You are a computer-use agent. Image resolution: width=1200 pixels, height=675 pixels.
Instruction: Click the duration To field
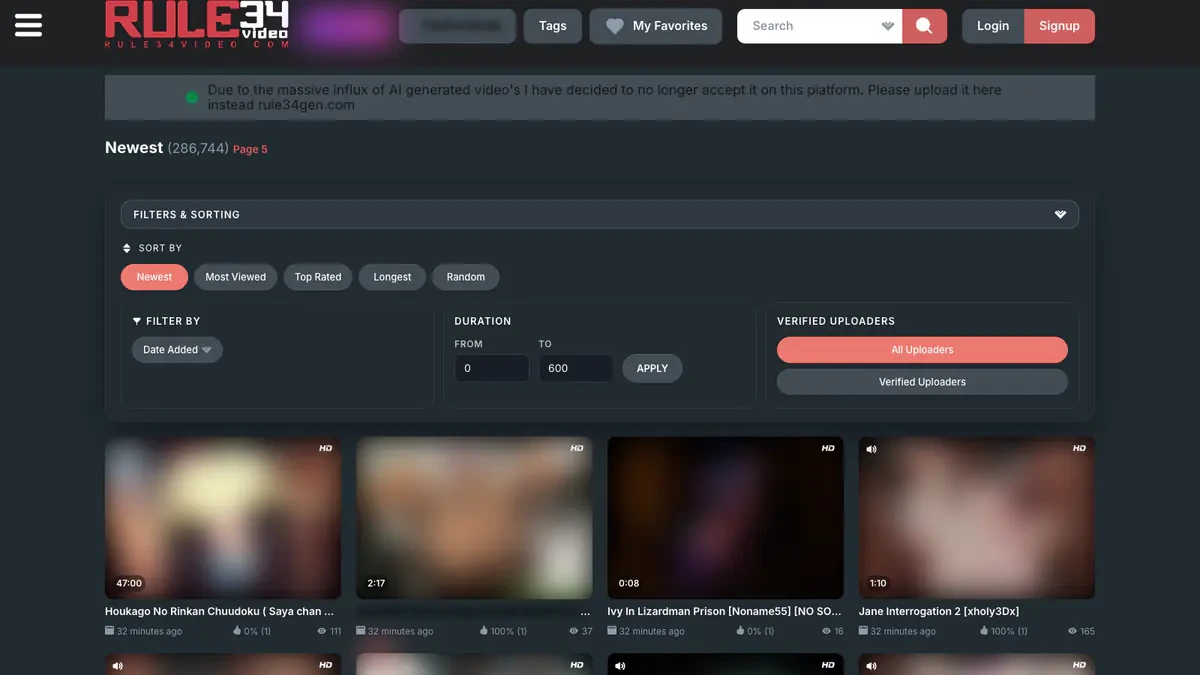576,368
